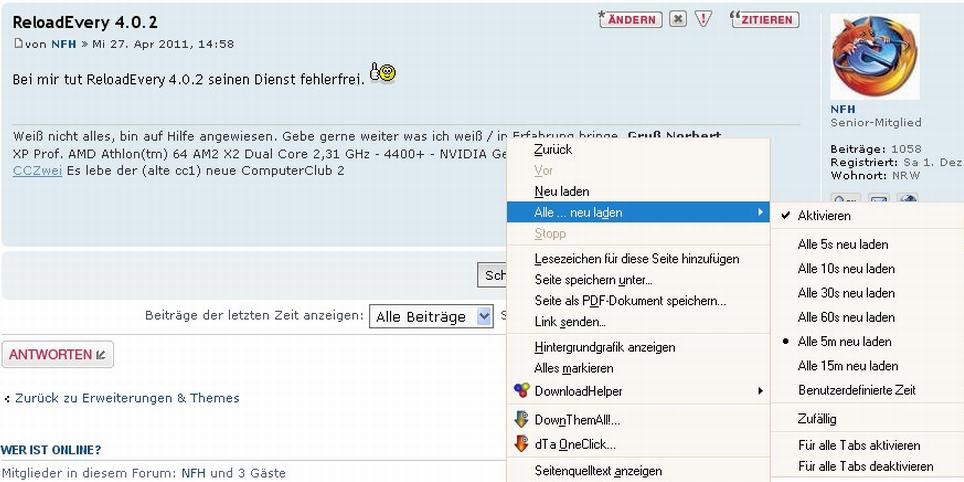Image resolution: width=964 pixels, height=482 pixels.
Task: Click the DownloadHelper colored balls icon
Action: 521,391
